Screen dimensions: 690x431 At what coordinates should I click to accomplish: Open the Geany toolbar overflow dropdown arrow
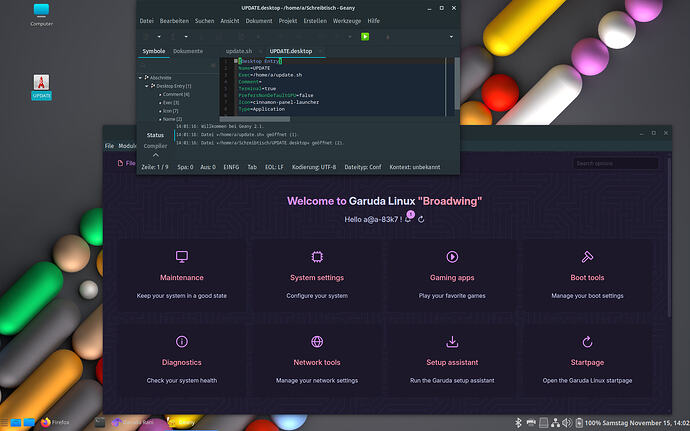point(450,37)
